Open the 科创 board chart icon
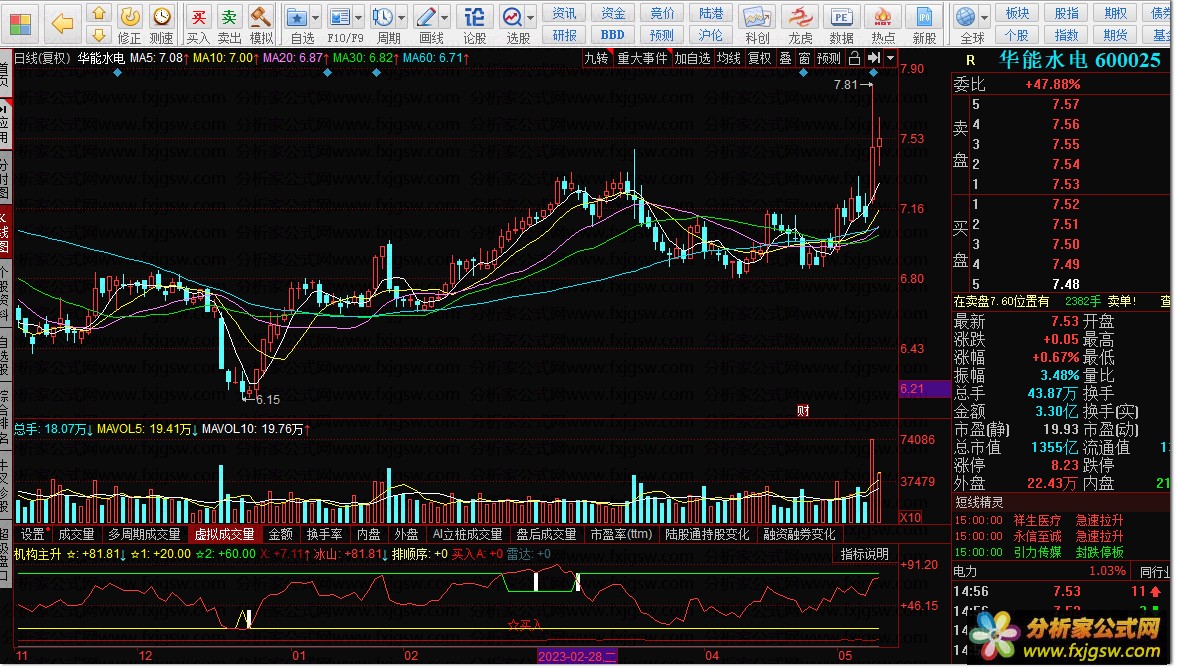The image size is (1177, 668). click(757, 24)
